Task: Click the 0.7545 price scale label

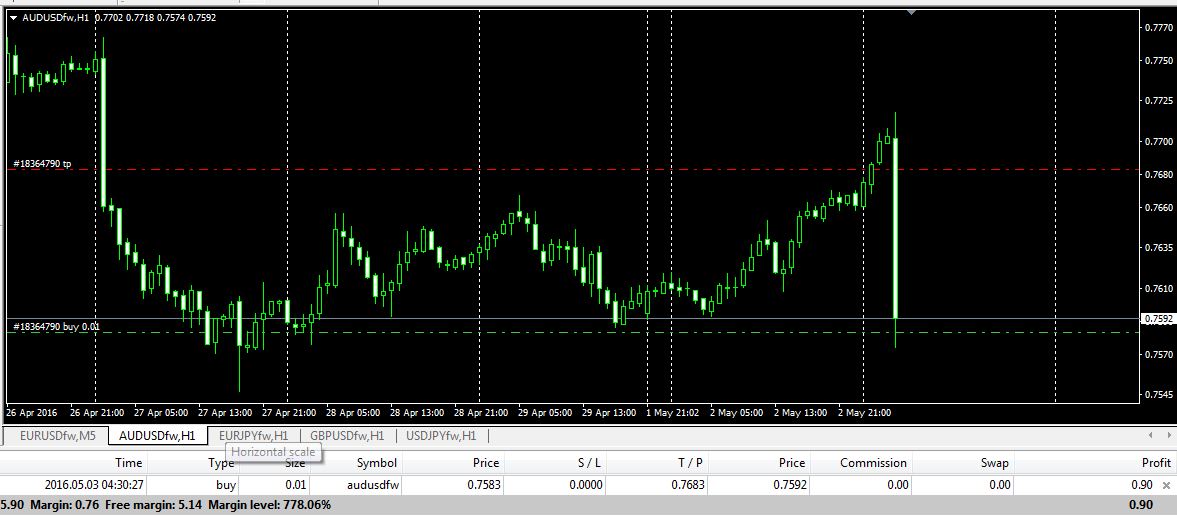Action: tap(1159, 394)
